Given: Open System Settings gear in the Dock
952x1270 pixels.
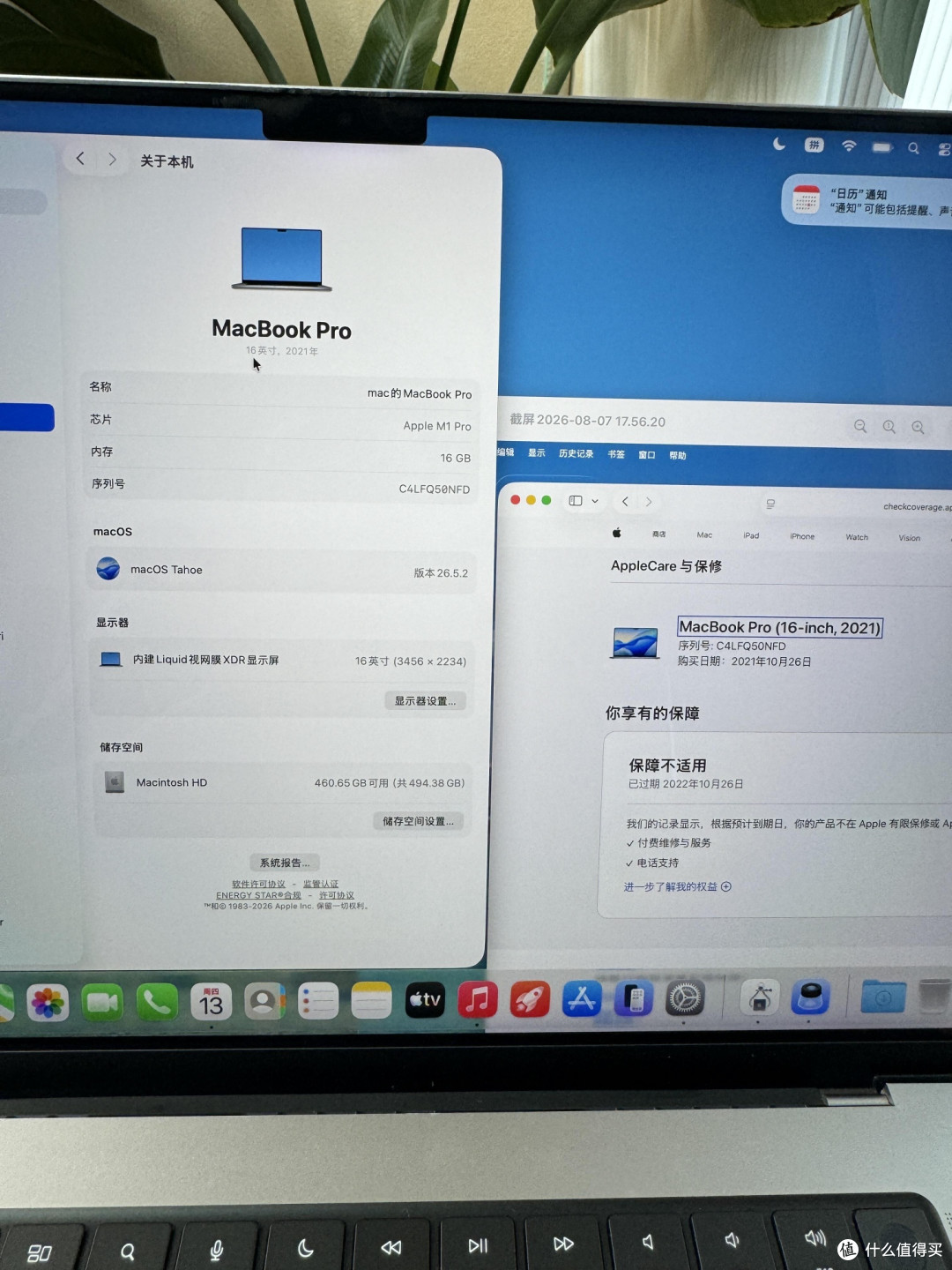Looking at the screenshot, I should 685,998.
